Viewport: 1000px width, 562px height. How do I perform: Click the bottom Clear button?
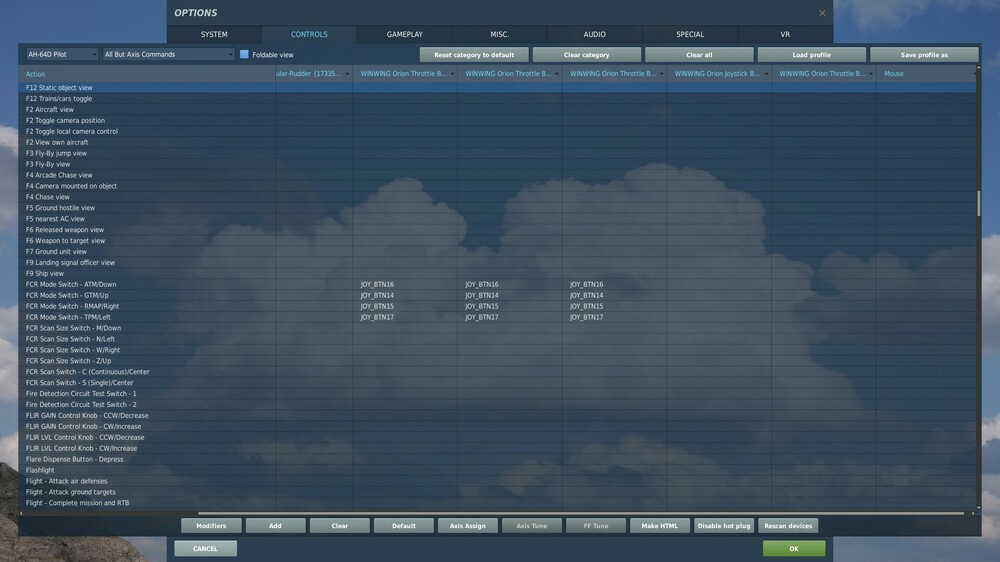pos(340,526)
